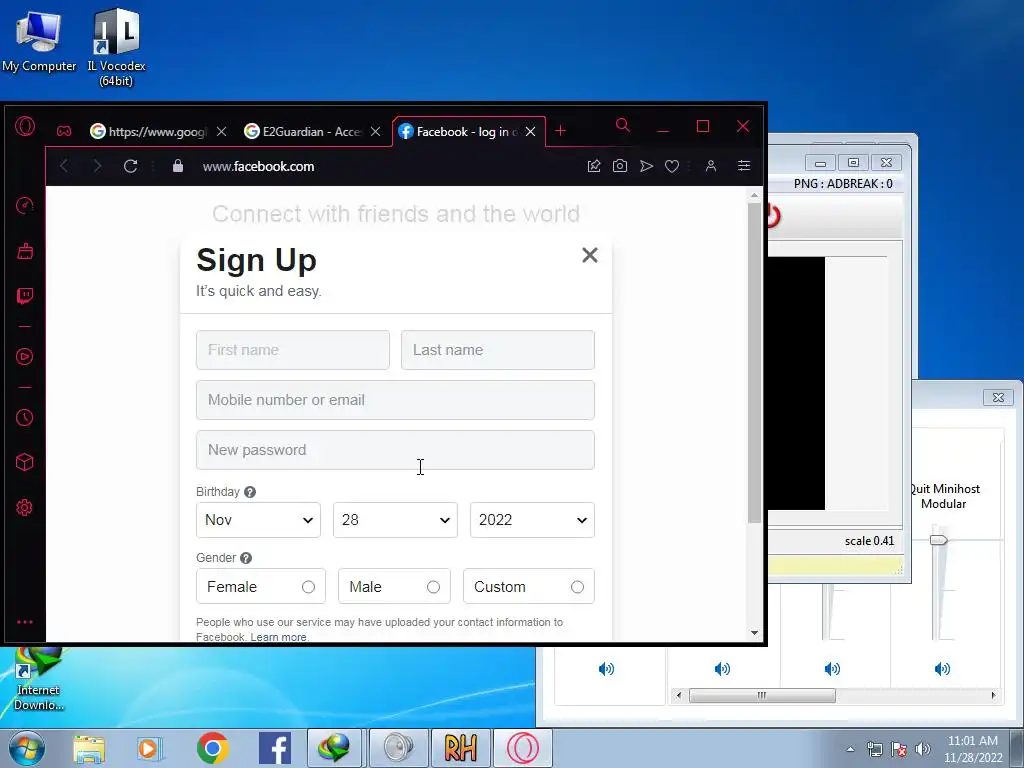
Task: Click the edit/share page icon in address bar
Action: click(594, 166)
